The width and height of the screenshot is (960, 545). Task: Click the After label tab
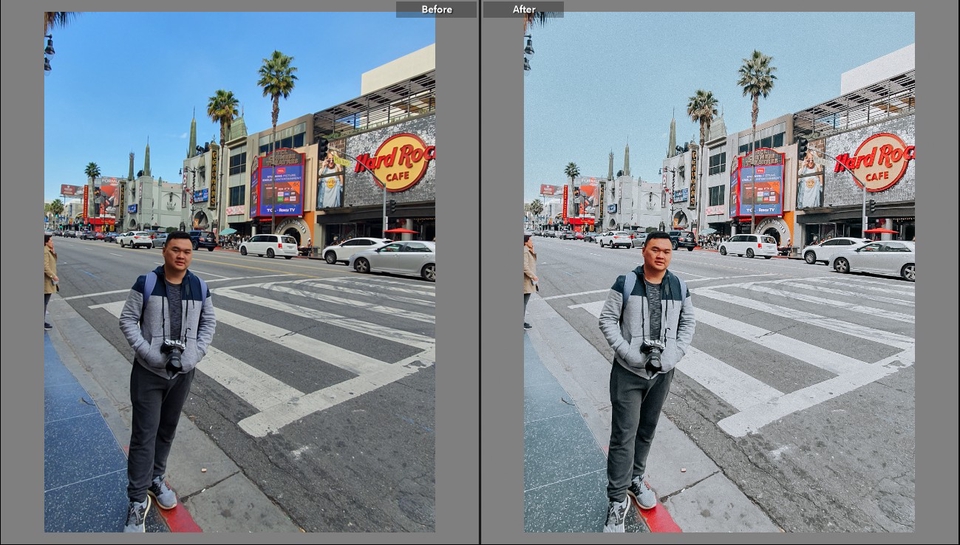tap(523, 9)
